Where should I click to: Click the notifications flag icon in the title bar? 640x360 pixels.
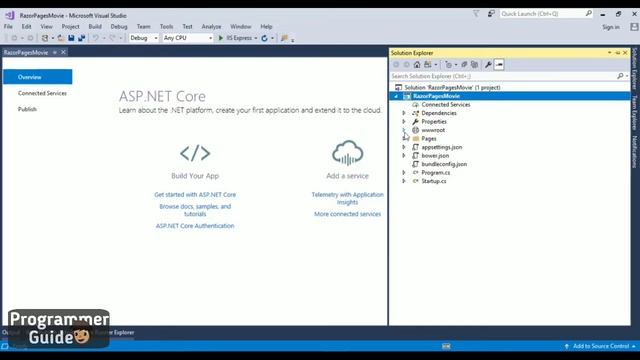476,14
